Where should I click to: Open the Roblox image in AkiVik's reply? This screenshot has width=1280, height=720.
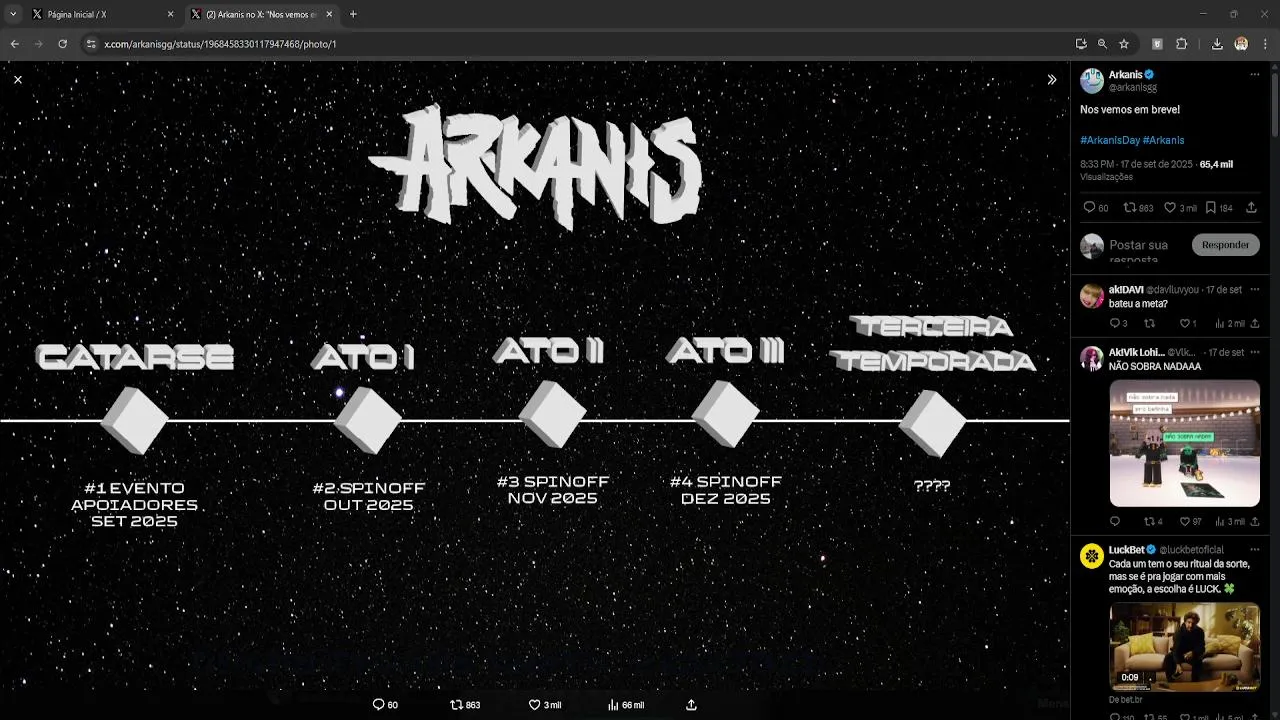pyautogui.click(x=1184, y=443)
